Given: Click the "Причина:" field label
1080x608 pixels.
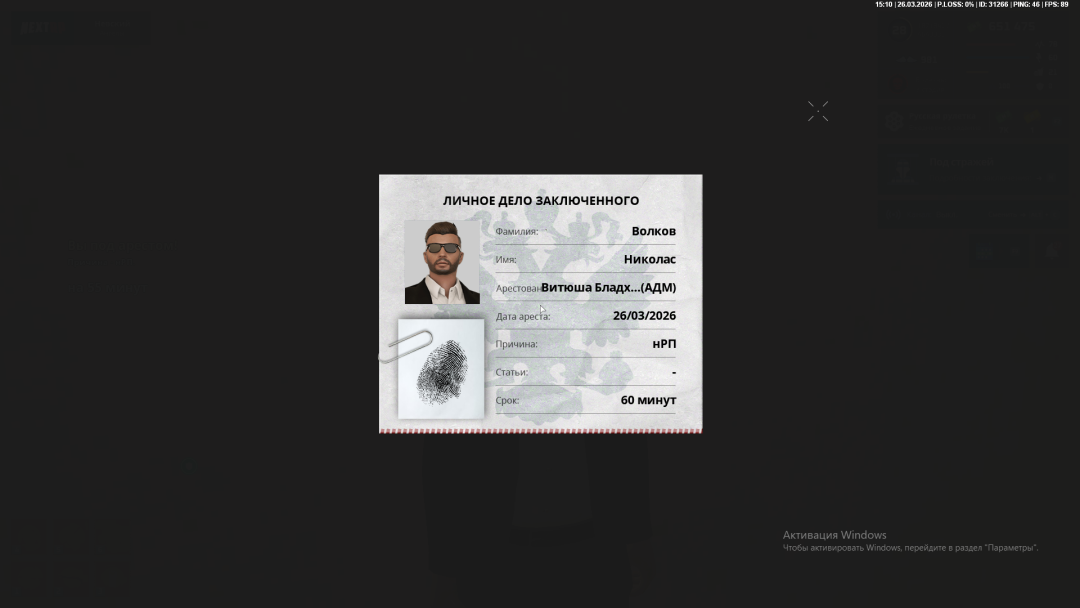Looking at the screenshot, I should 516,345.
